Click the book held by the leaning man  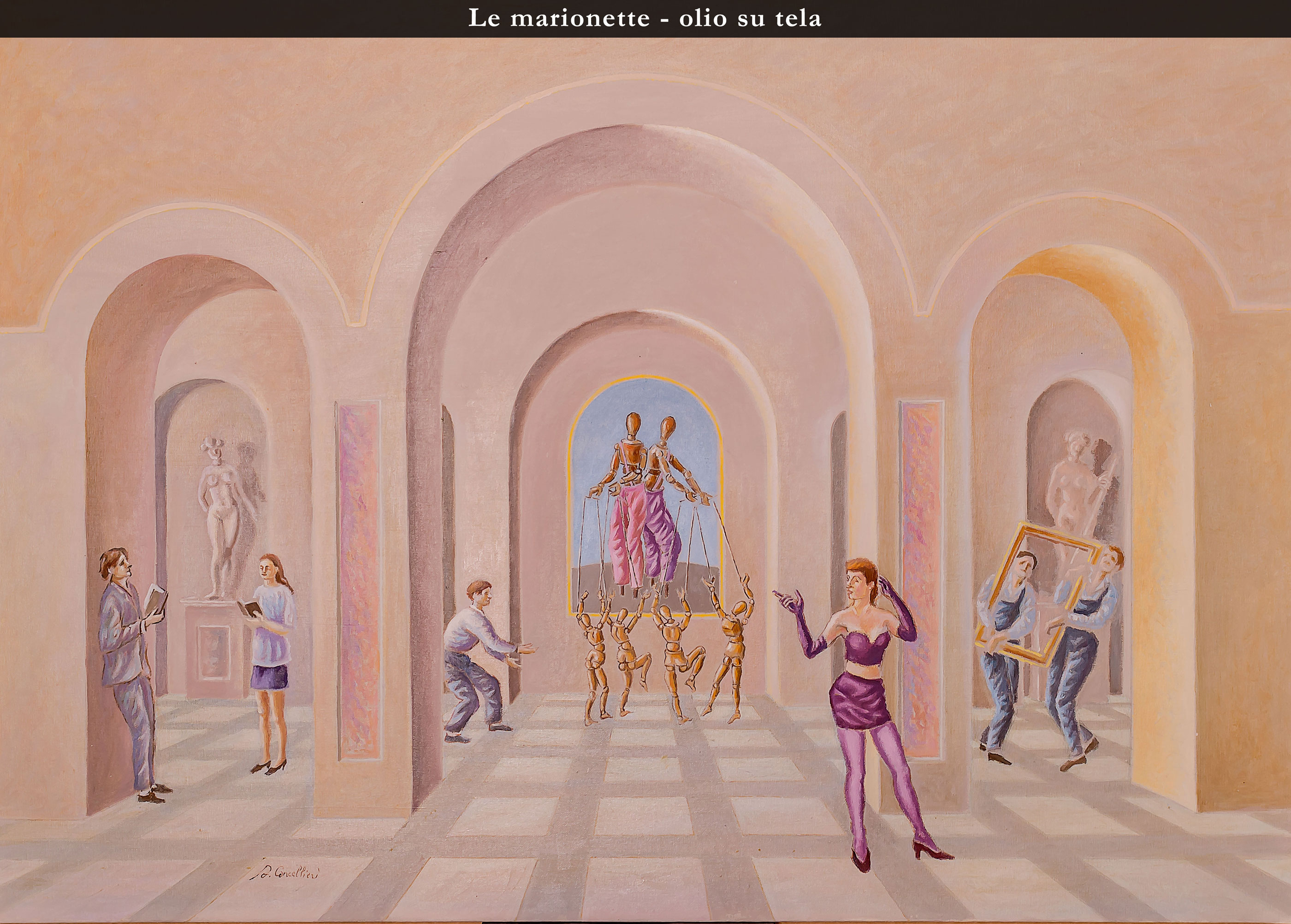click(155, 599)
